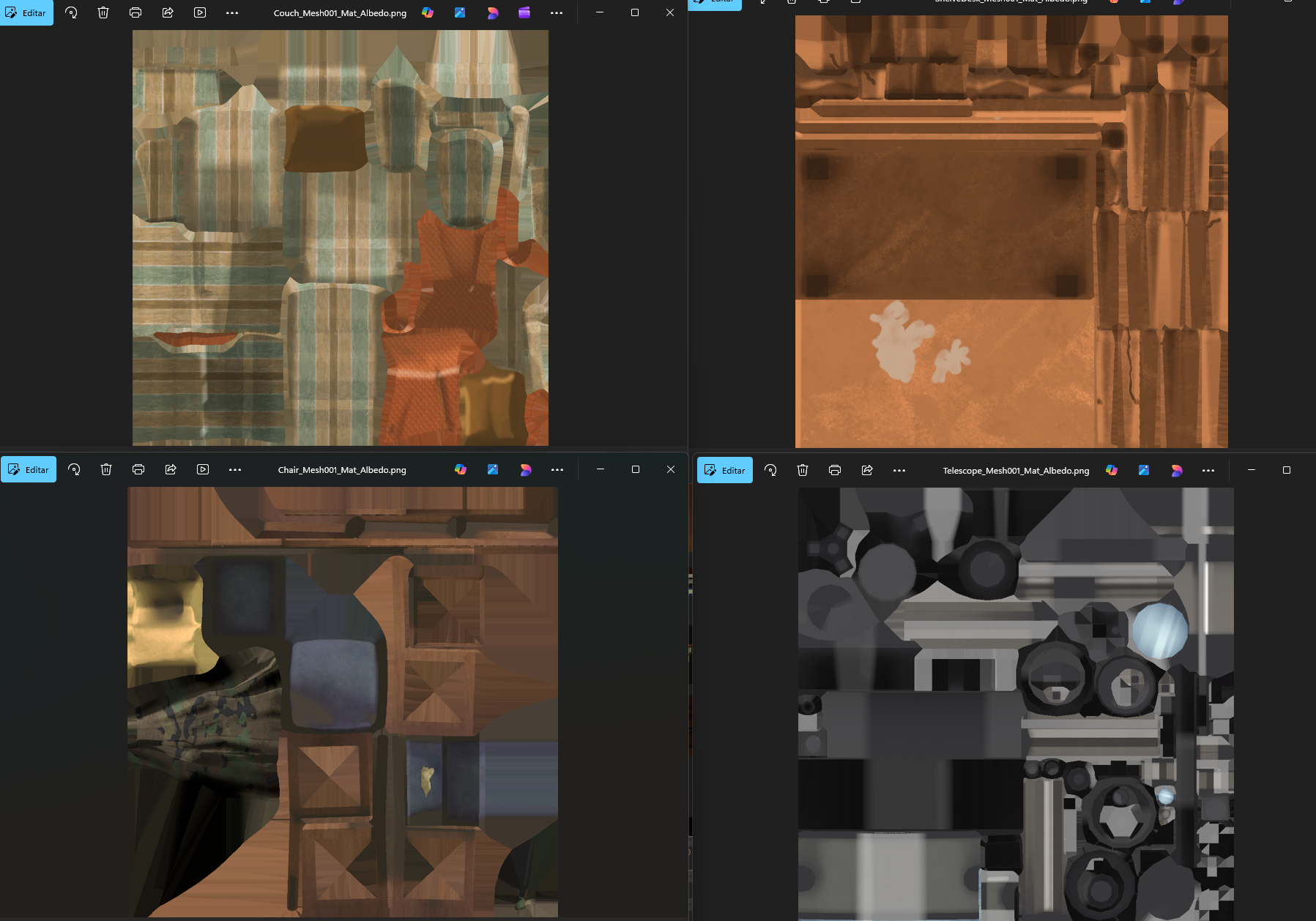Click blue picture-with-sparkle icon in Telescope window
Screen dimensions: 1316x921
(1144, 470)
